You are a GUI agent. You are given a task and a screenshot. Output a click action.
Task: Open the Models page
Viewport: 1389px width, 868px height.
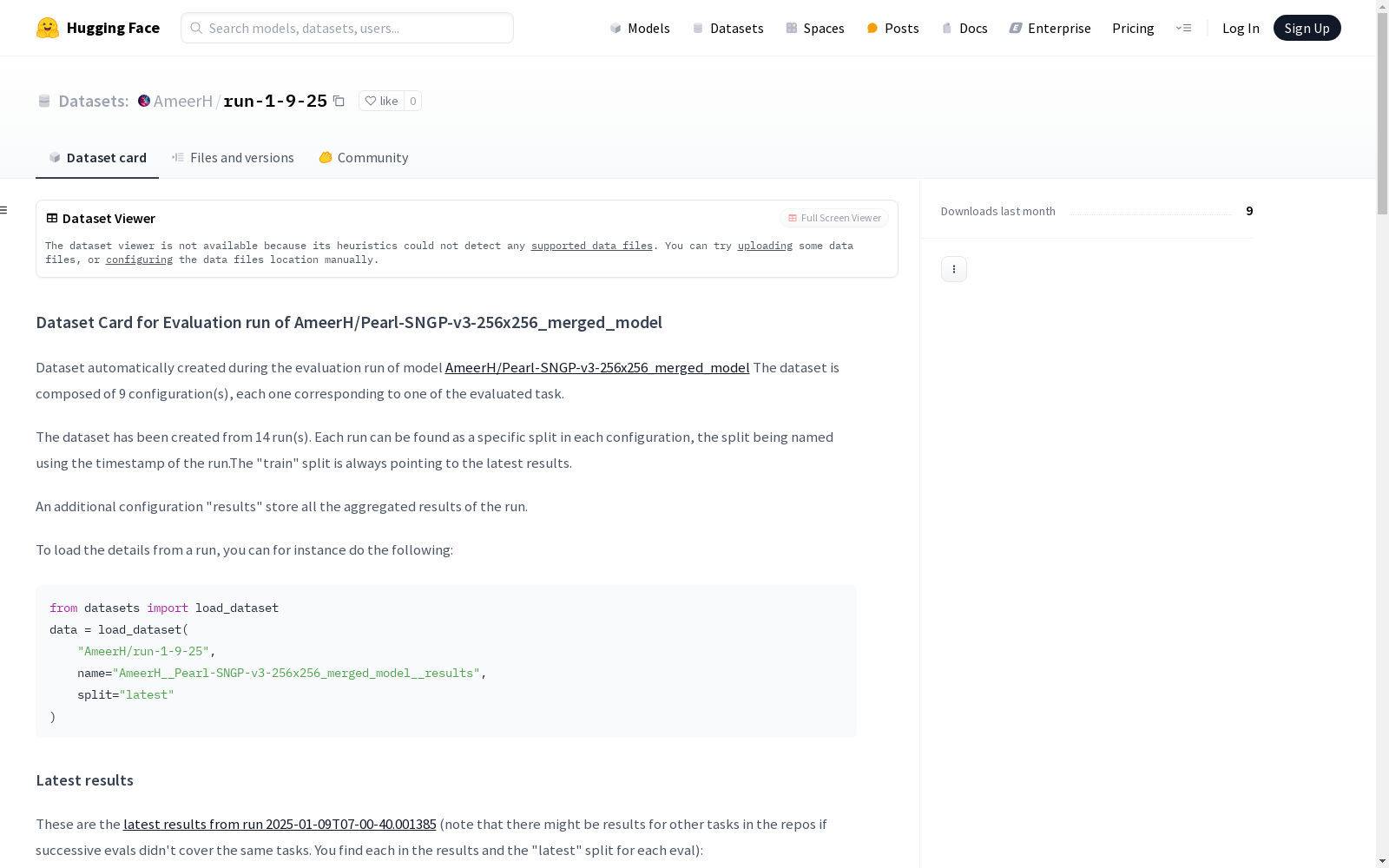tap(640, 28)
